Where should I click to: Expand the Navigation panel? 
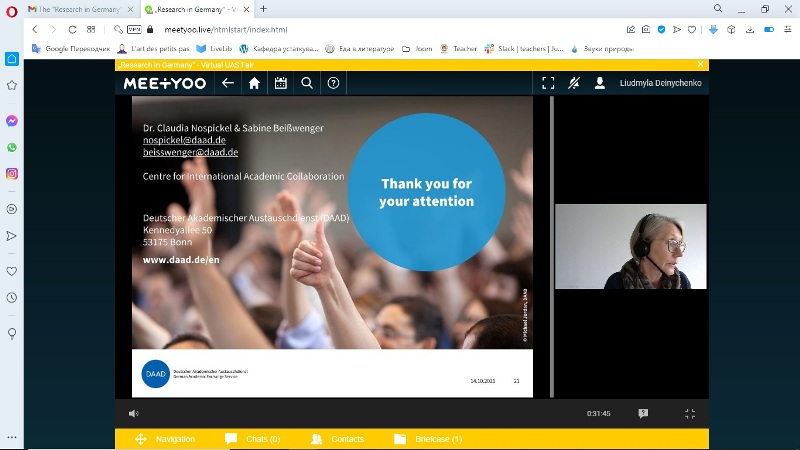pos(165,439)
